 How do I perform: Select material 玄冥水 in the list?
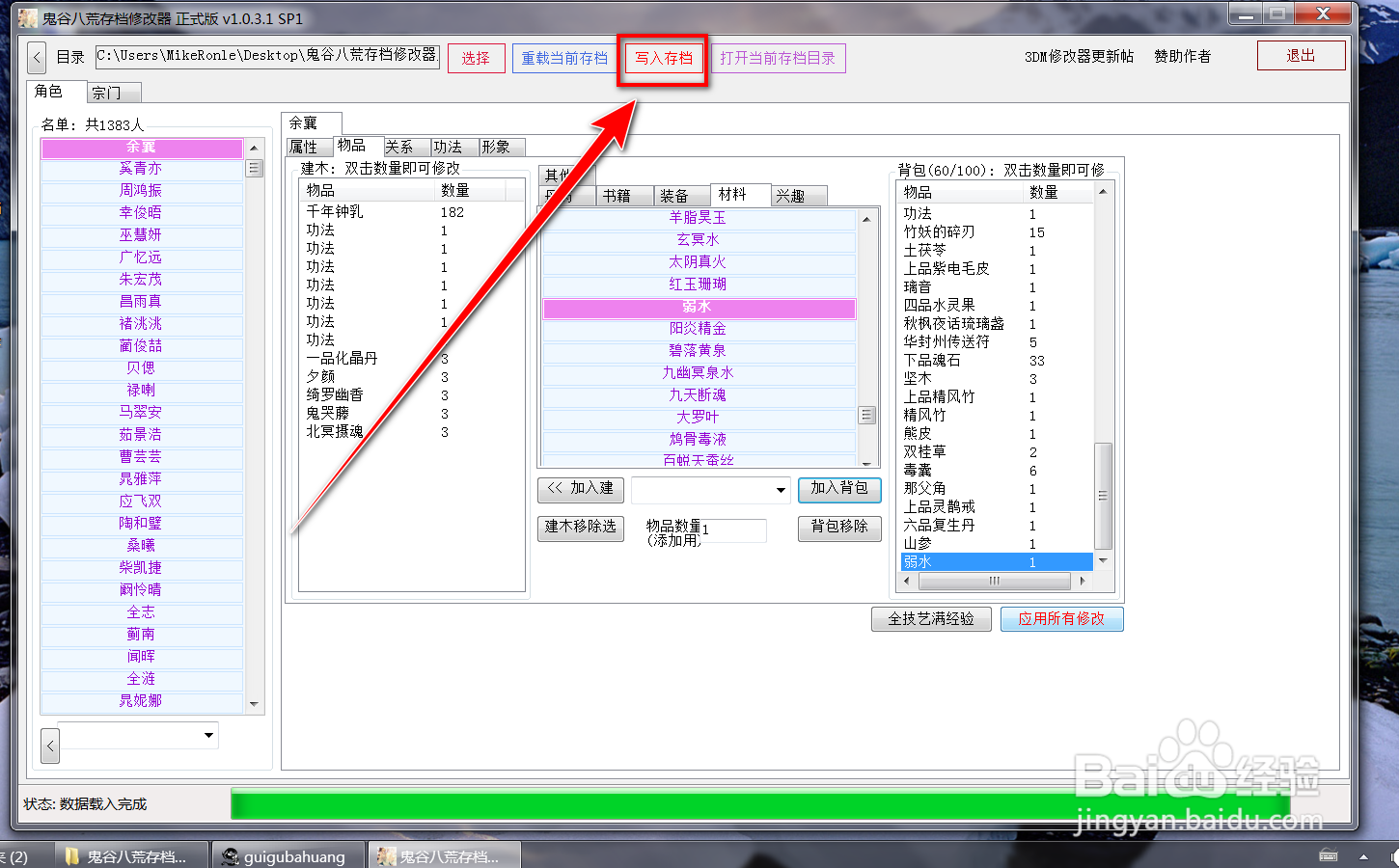click(x=699, y=240)
